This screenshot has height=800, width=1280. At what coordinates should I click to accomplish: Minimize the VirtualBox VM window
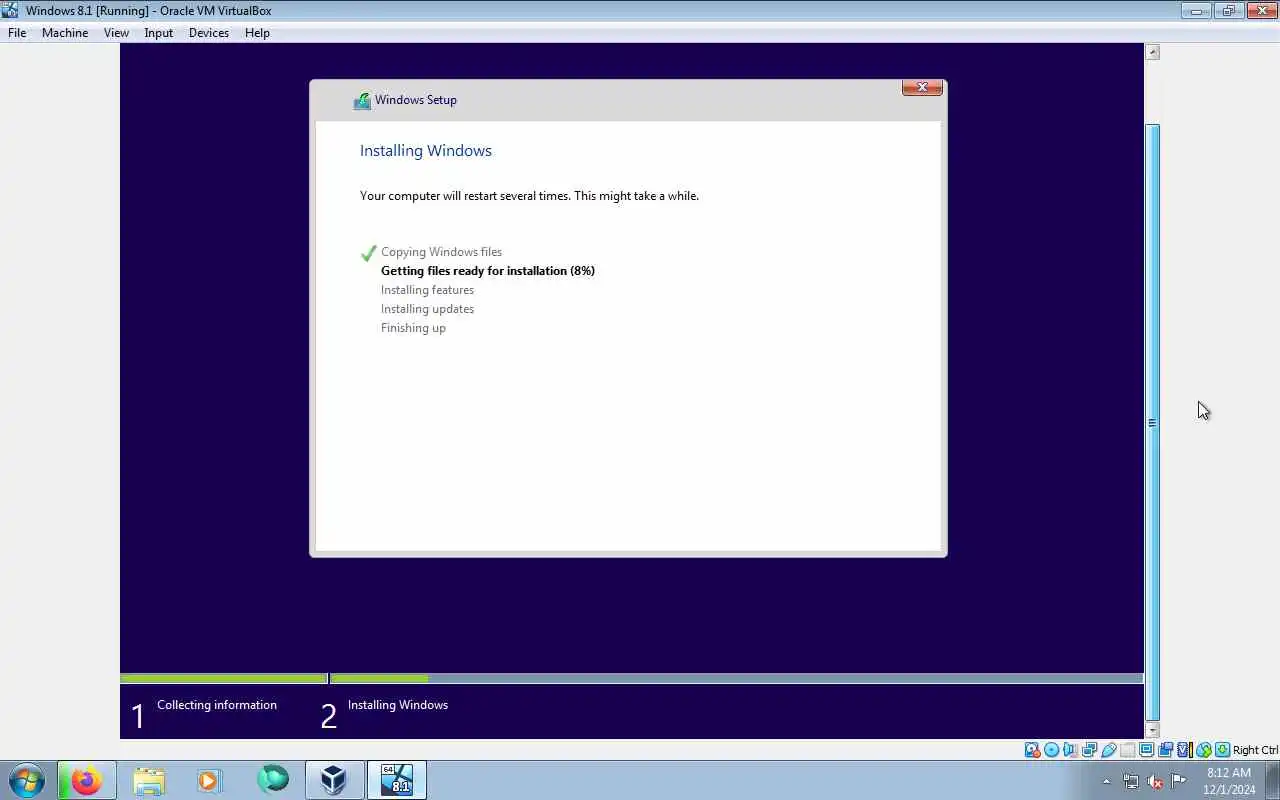pyautogui.click(x=1196, y=11)
